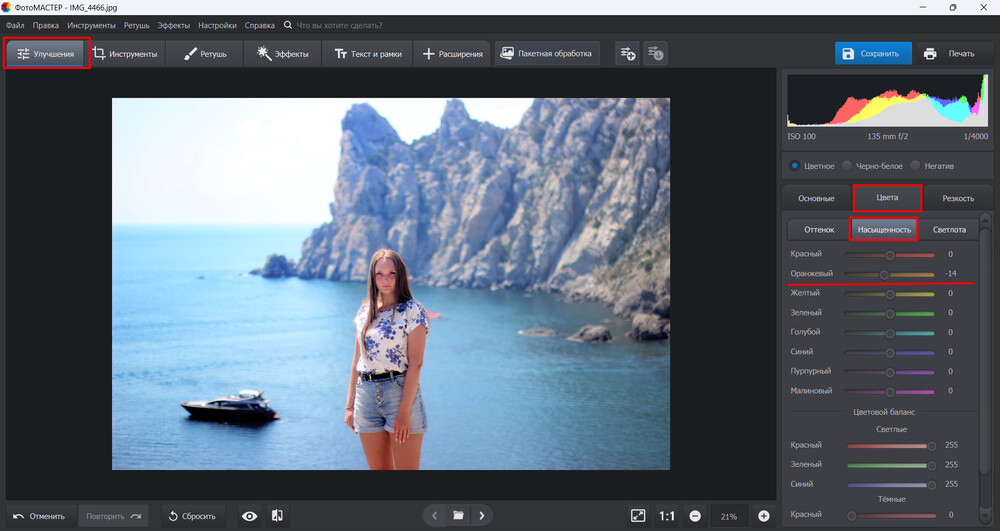Zoom out with the minus icon
Viewport: 1000px width, 531px height.
(x=694, y=516)
